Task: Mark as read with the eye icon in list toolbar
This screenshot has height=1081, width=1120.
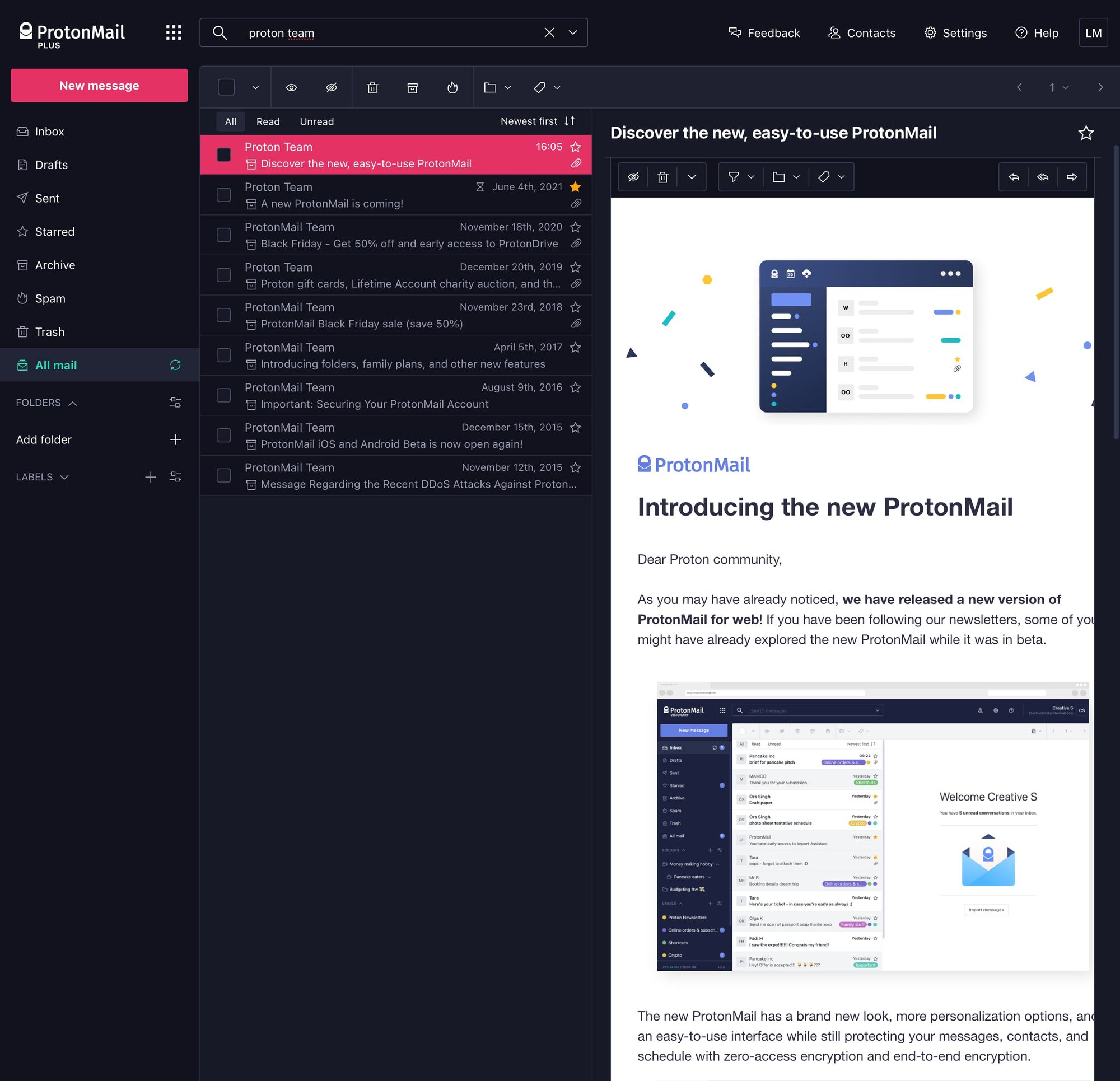Action: [291, 87]
